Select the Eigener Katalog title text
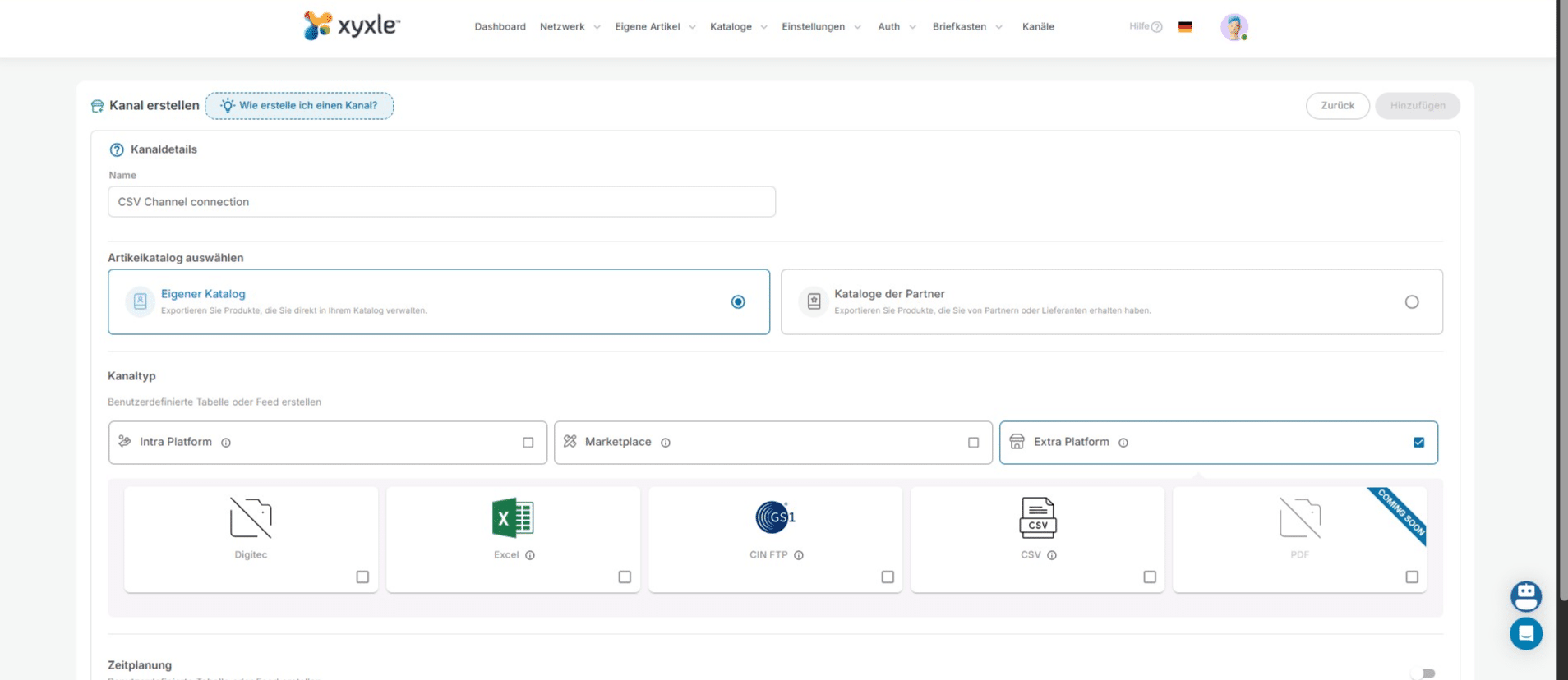The width and height of the screenshot is (1568, 680). click(203, 294)
